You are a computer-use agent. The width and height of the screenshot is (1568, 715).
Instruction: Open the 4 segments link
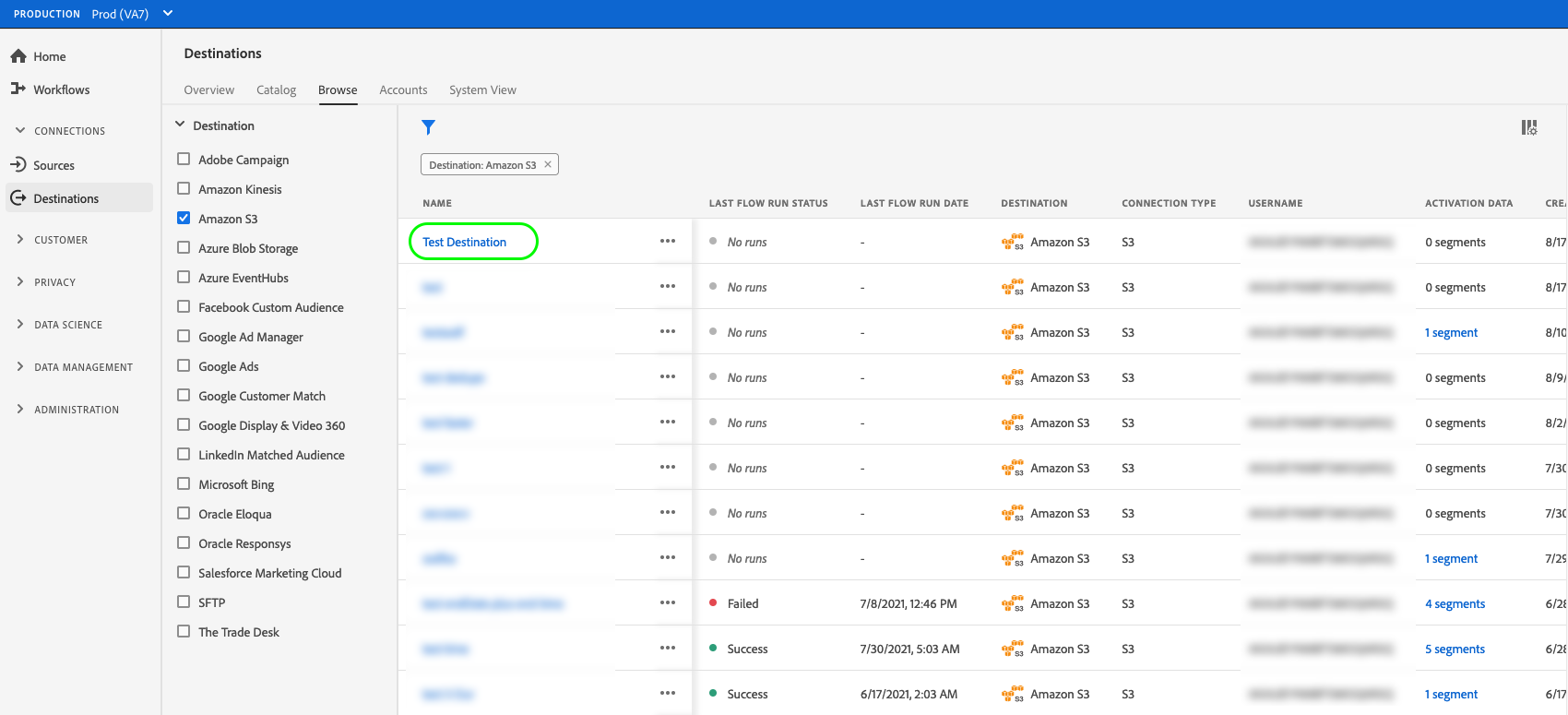1455,603
